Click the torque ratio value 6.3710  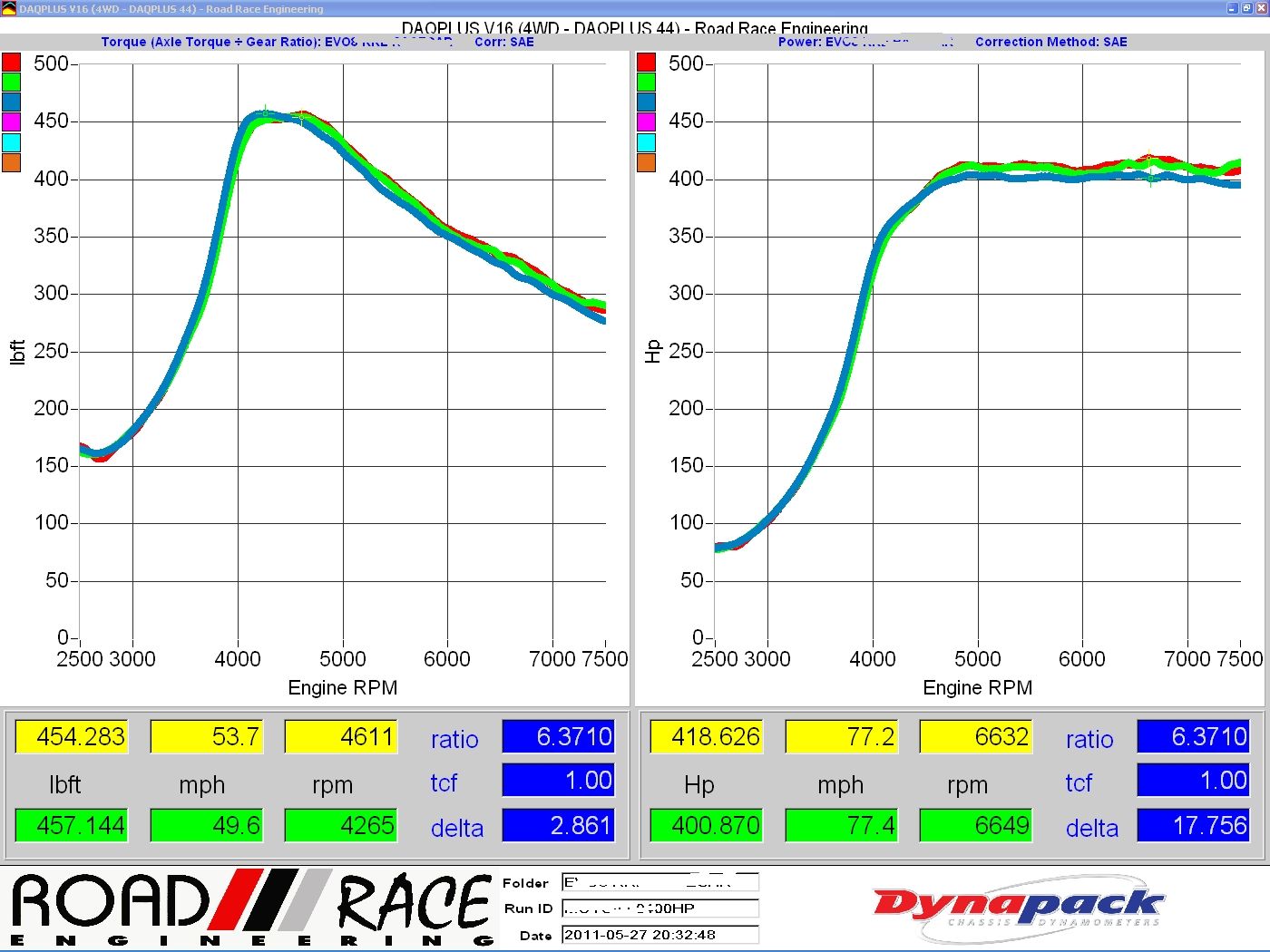coord(559,736)
